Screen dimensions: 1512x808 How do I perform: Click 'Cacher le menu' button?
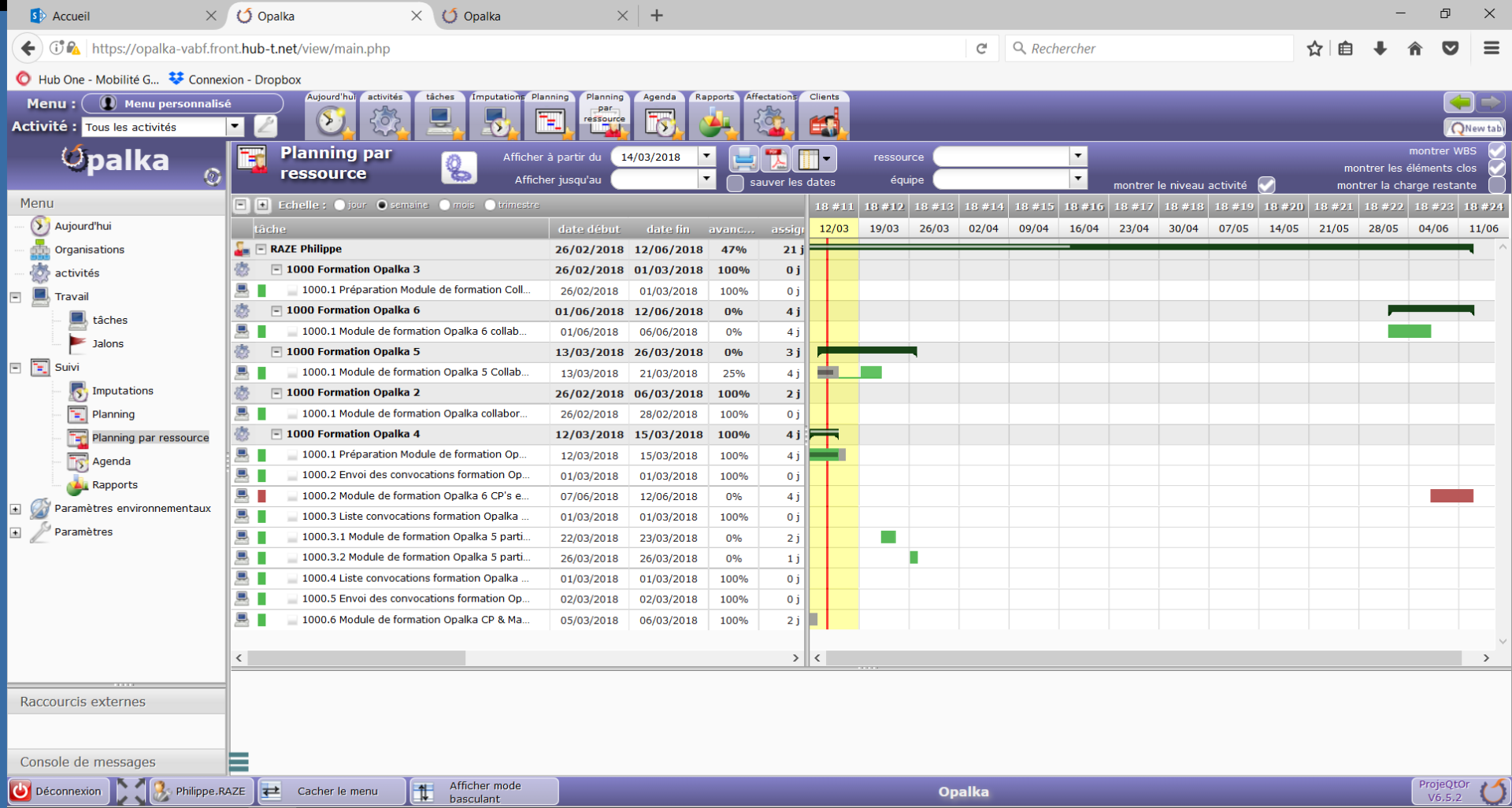332,791
